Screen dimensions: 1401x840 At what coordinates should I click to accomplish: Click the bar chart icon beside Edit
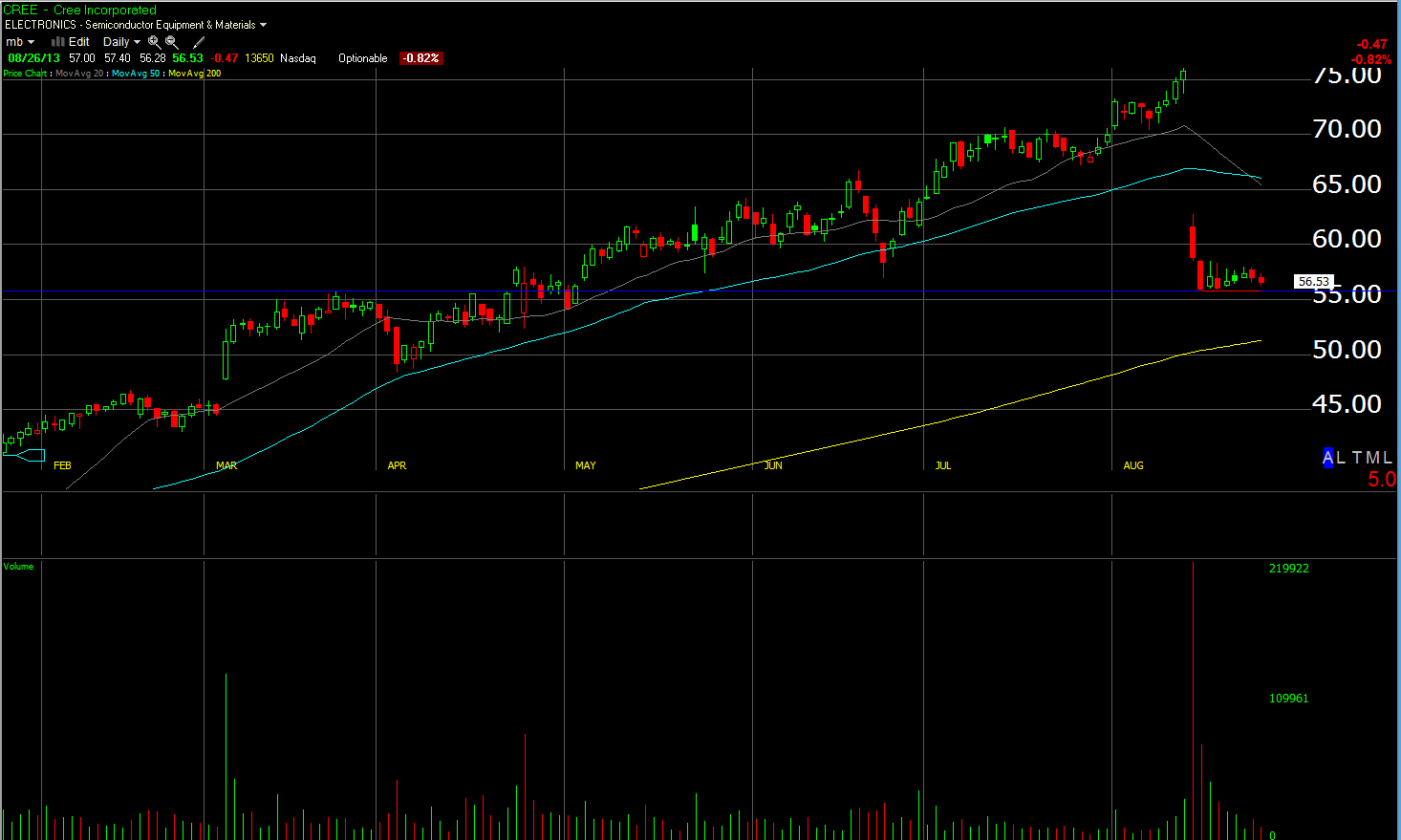(57, 42)
